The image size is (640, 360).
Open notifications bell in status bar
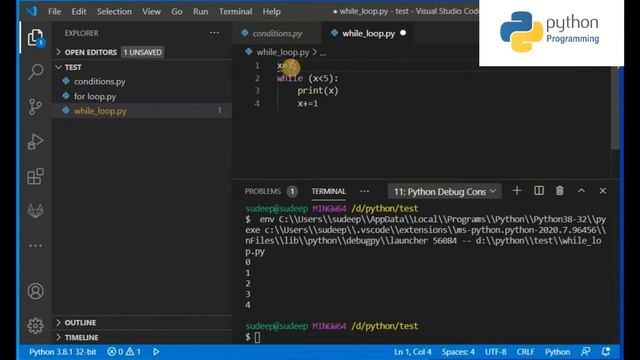[606, 352]
